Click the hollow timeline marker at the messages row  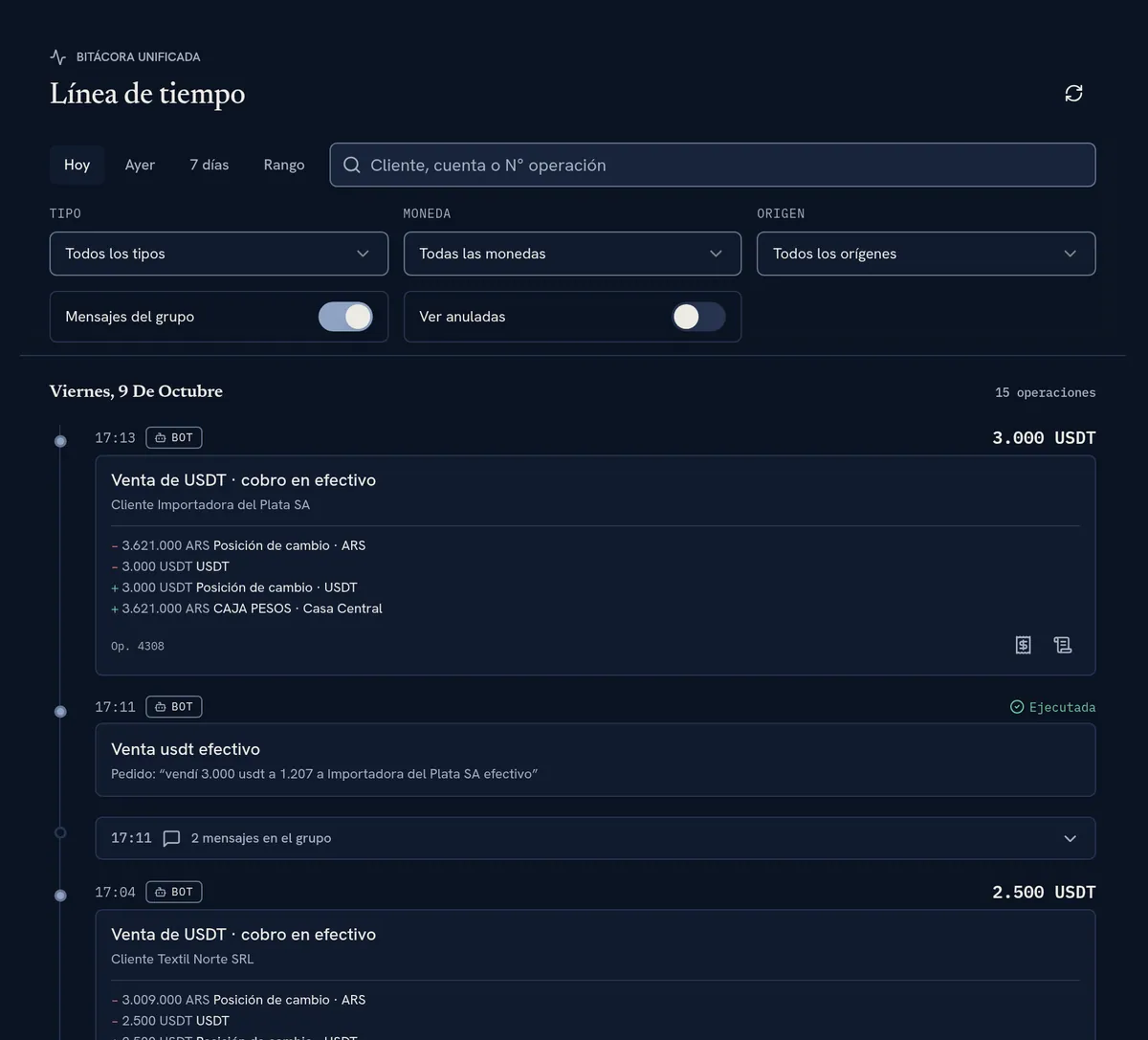point(60,832)
